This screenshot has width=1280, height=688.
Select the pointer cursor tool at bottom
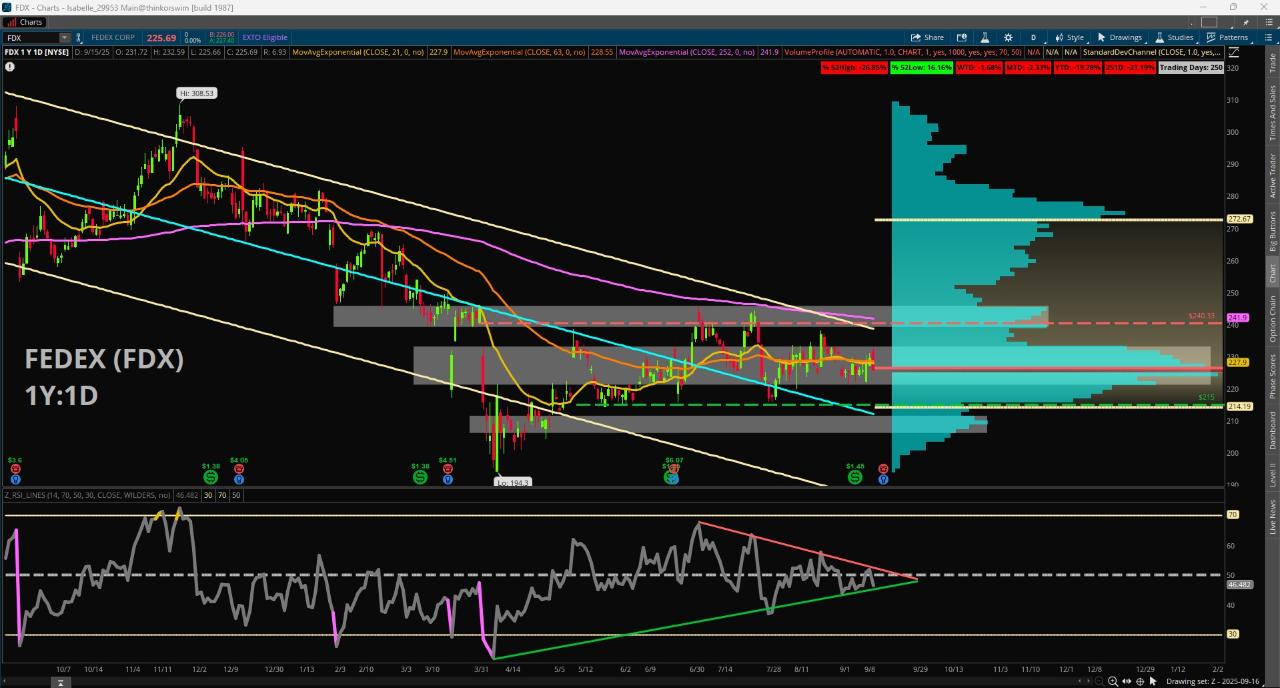tap(1153, 681)
